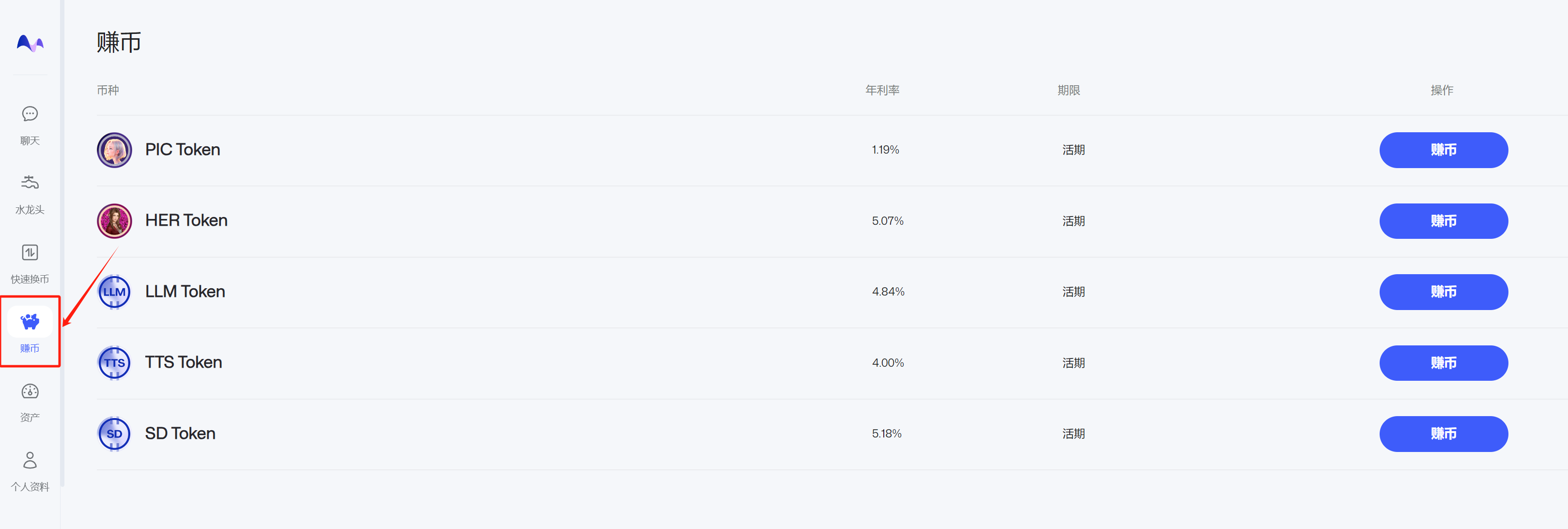Open the 聊天 chat icon in sidebar
Screen dimensions: 1568x529
point(30,114)
